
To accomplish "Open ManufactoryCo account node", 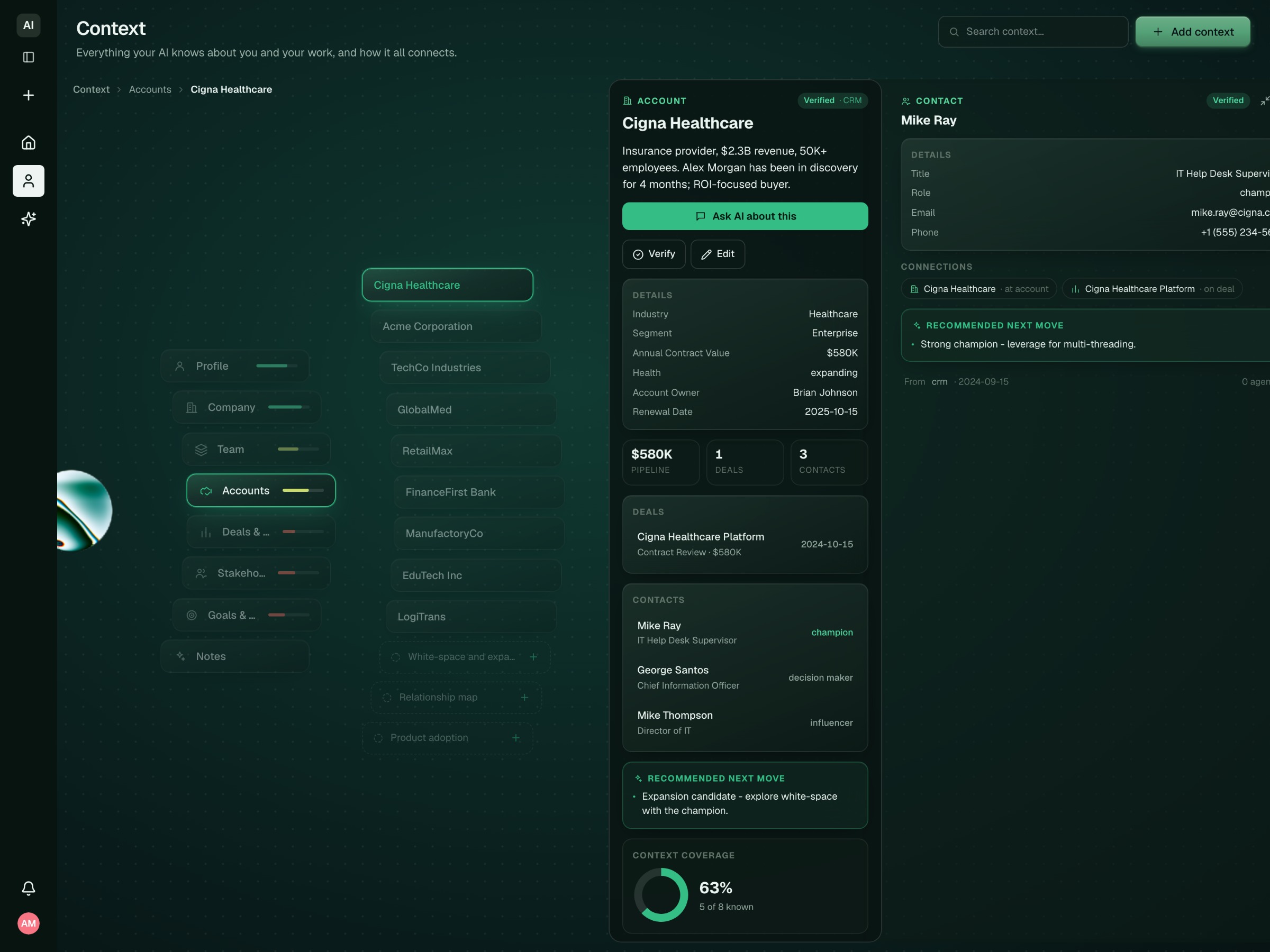I will click(x=479, y=534).
